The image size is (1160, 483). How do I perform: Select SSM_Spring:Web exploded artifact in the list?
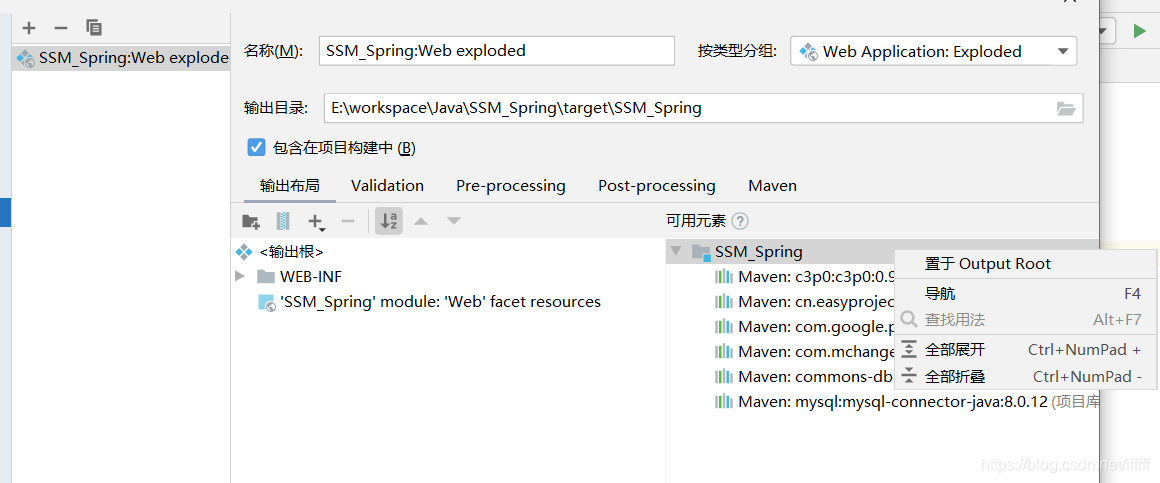click(x=121, y=58)
